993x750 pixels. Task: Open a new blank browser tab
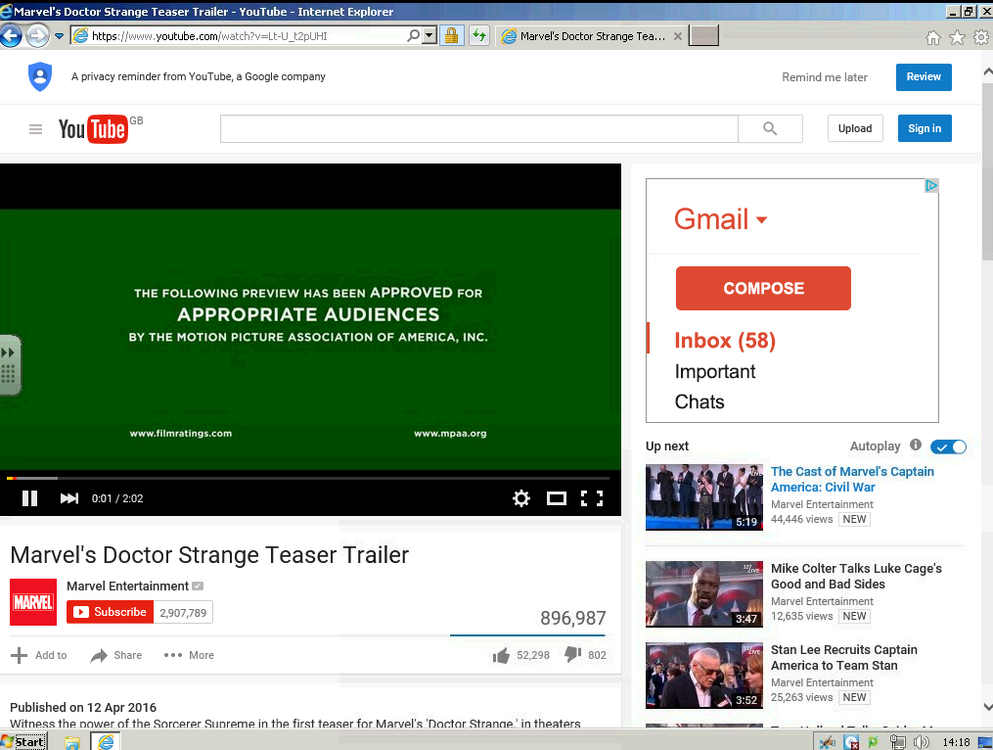704,36
